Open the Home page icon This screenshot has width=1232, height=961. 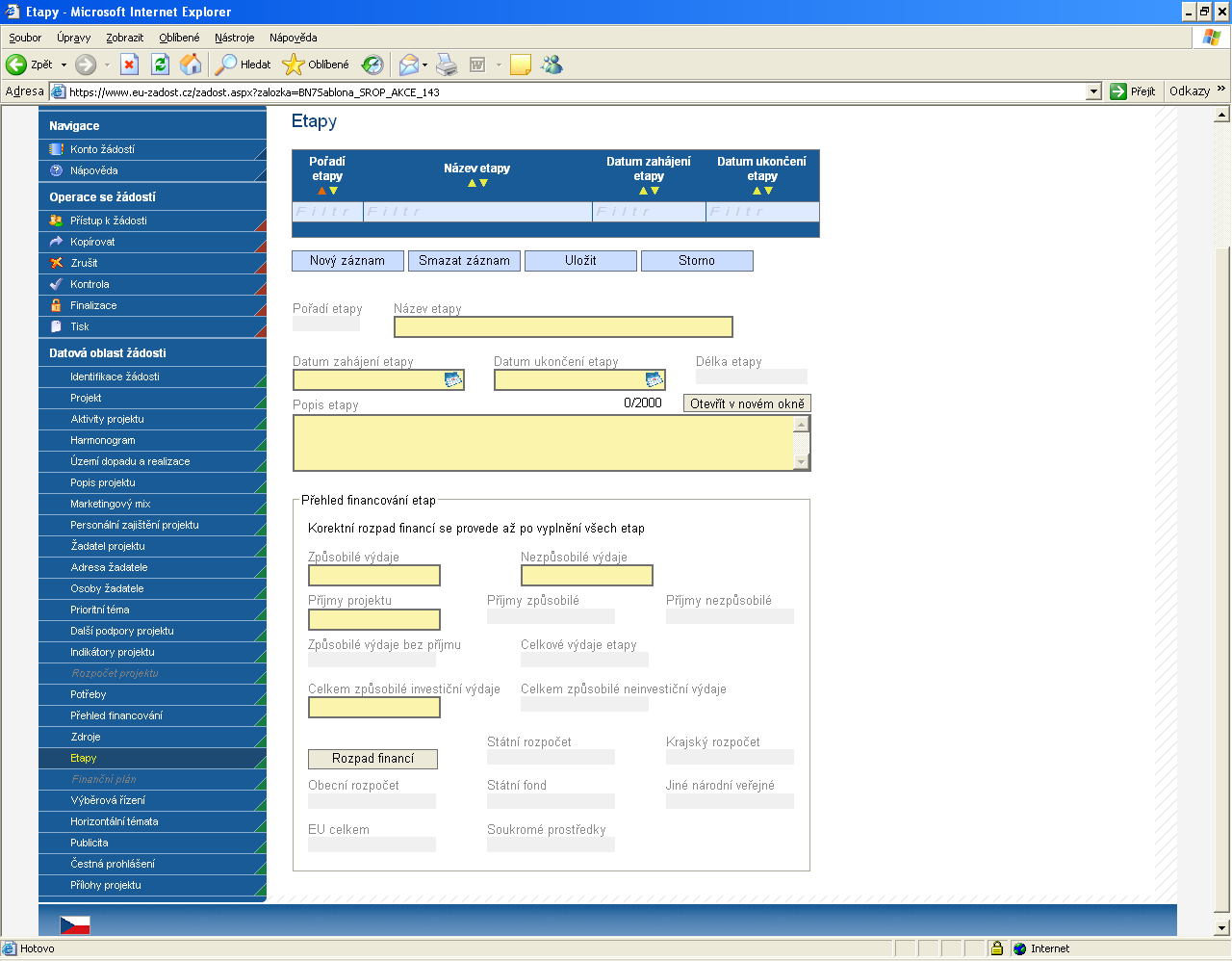click(x=192, y=65)
